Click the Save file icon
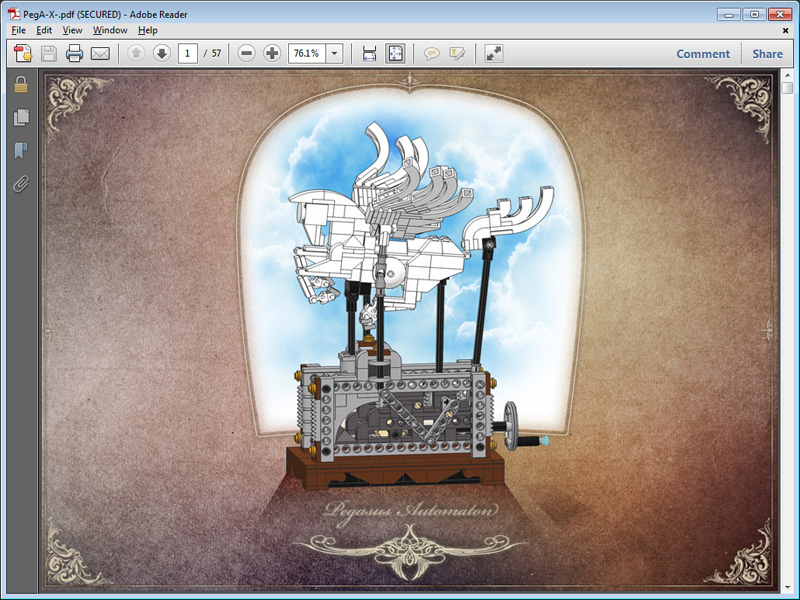Viewport: 800px width, 600px height. (x=49, y=54)
